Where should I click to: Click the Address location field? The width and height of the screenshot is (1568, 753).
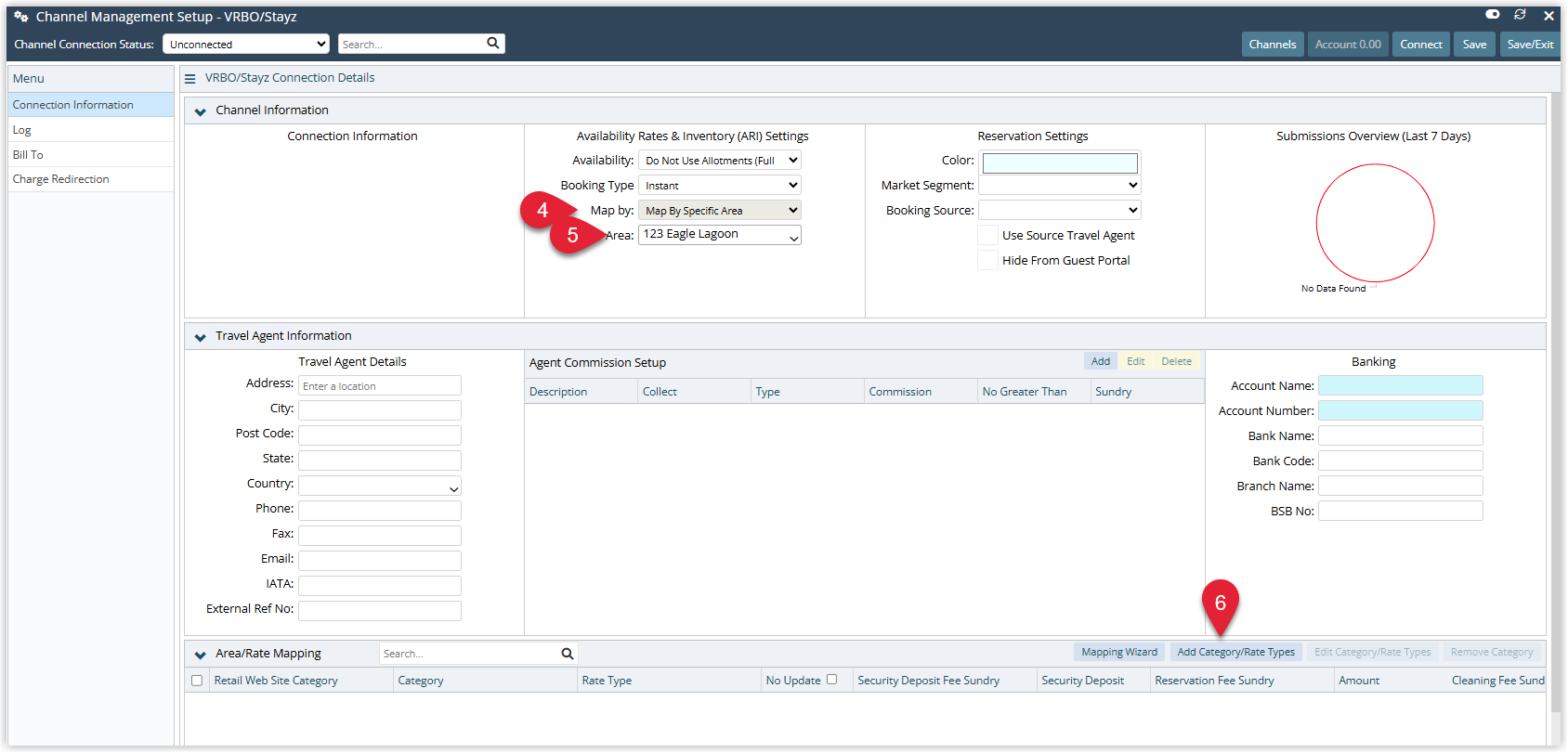pyautogui.click(x=380, y=385)
